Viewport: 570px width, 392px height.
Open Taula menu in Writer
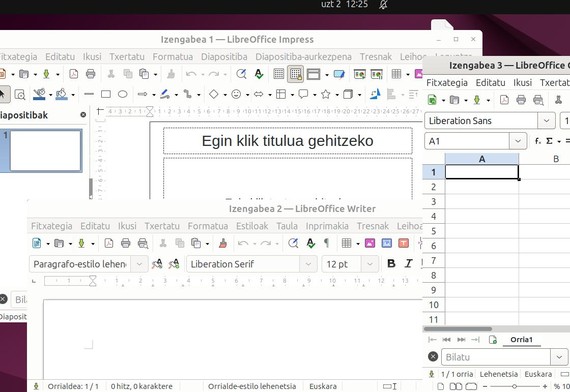click(287, 226)
